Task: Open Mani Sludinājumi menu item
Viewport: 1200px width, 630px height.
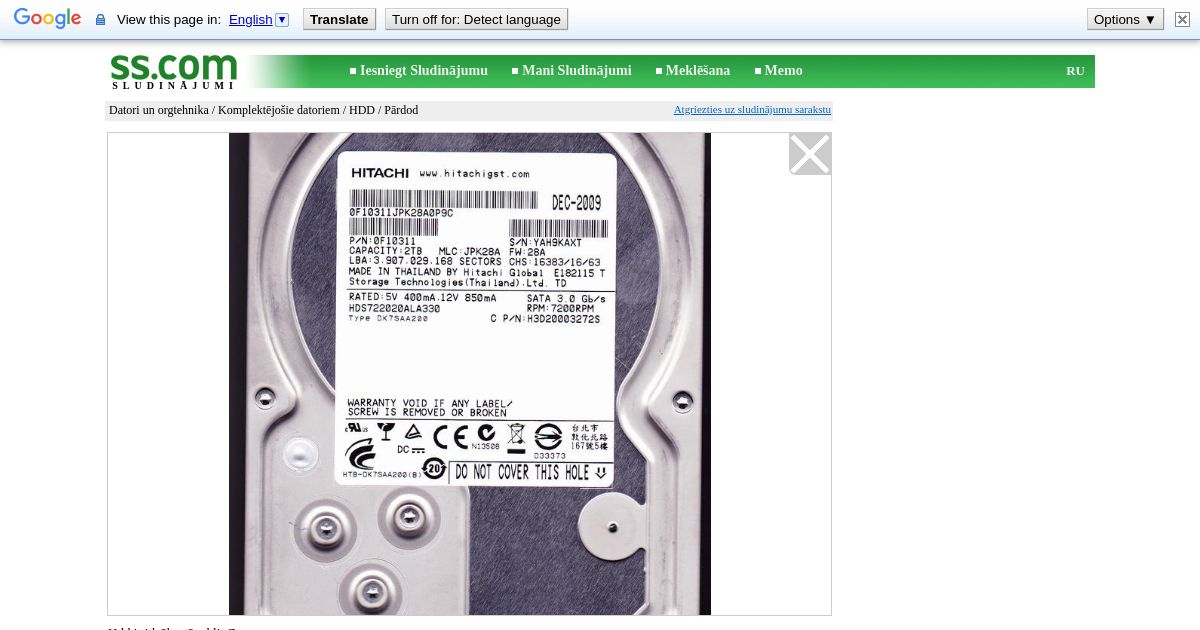Action: tap(577, 71)
